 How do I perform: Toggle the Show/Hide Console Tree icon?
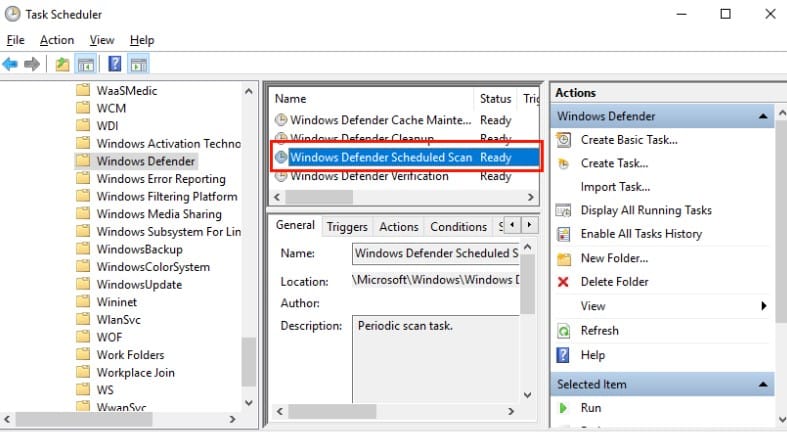click(x=85, y=64)
